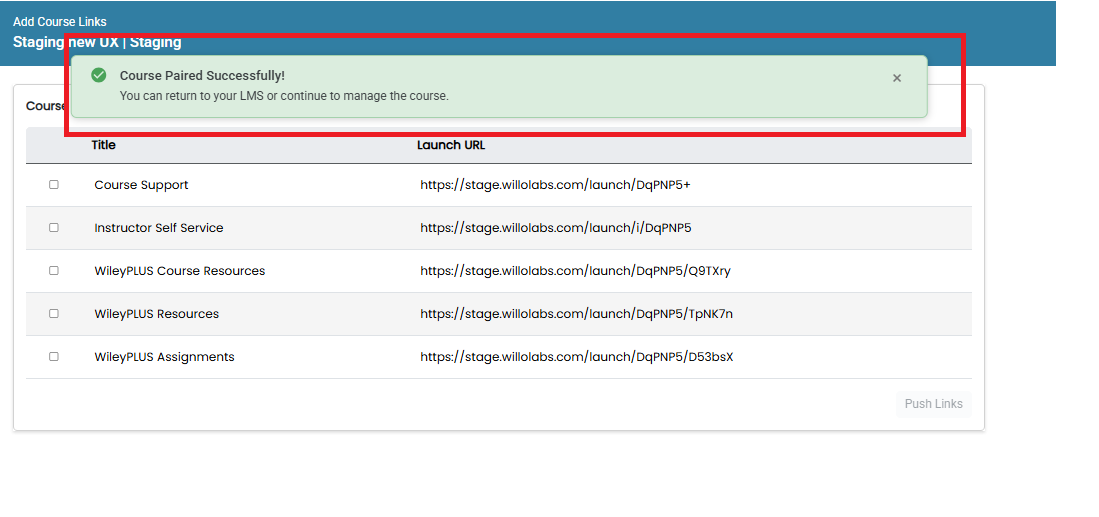Toggle the WileyPLUS Assignments checkbox
Screen dimensions: 1099x517
tap(54, 357)
